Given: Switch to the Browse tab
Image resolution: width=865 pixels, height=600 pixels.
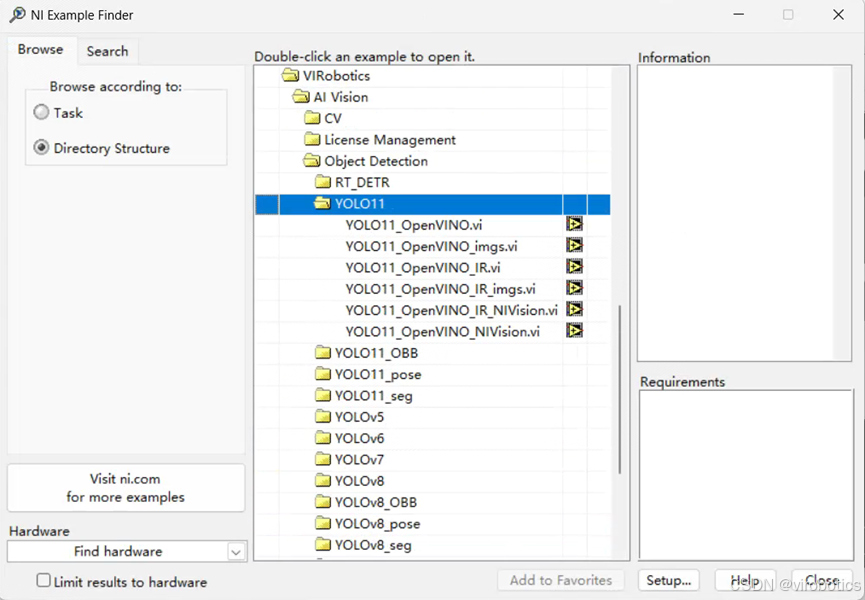Looking at the screenshot, I should pos(40,50).
